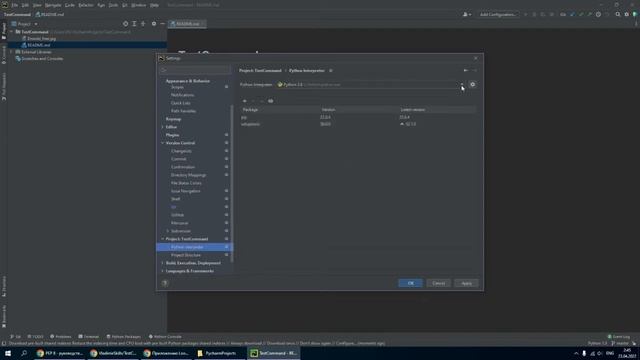Open the Terminal tool window
The height and width of the screenshot is (360, 640).
(89, 337)
